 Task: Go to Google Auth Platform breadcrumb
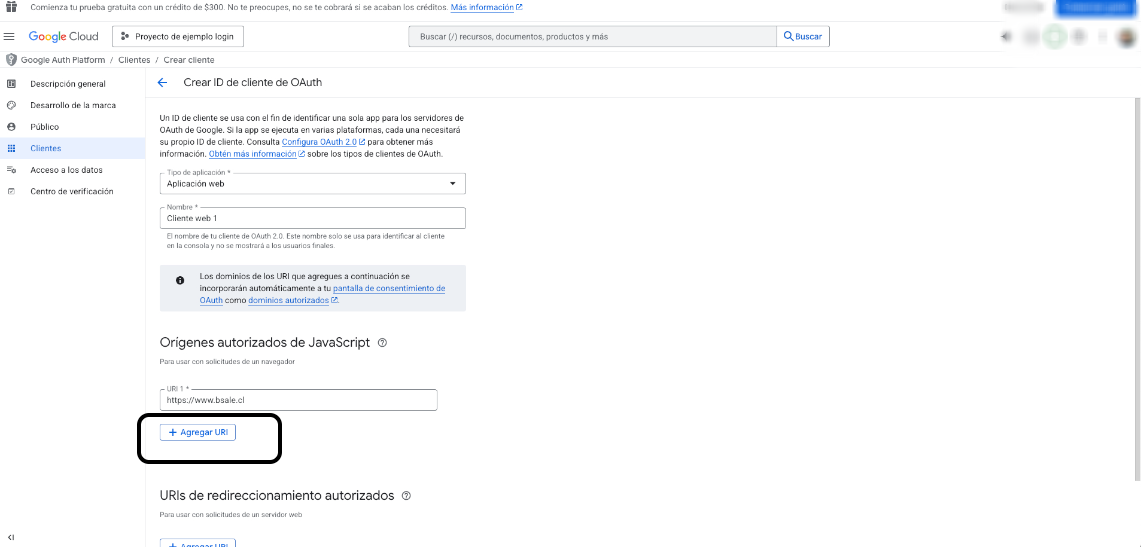(x=63, y=60)
